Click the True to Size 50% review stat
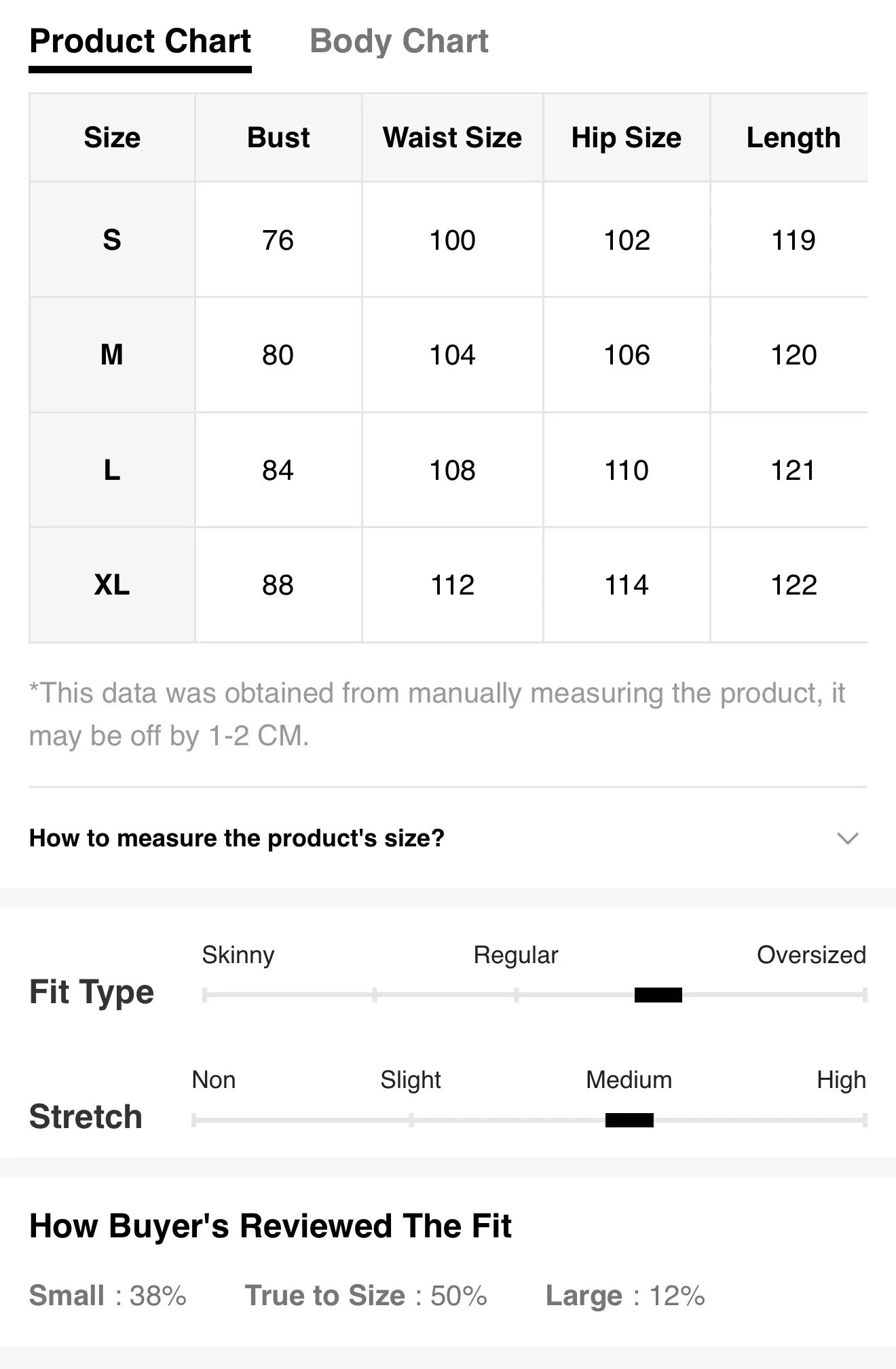 click(x=366, y=1295)
